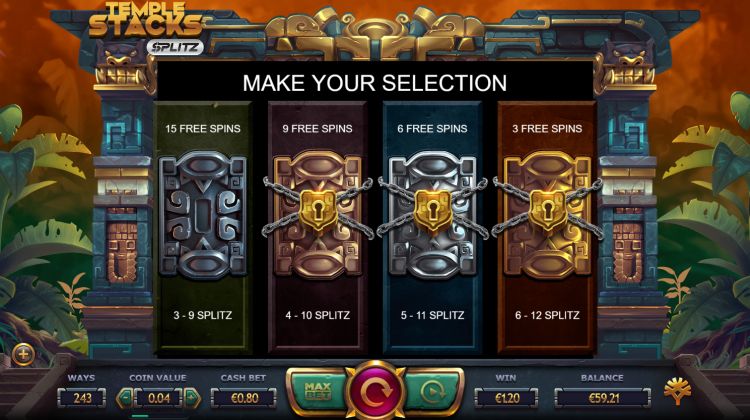
Task: Click the balance display €59.21
Action: click(x=603, y=398)
